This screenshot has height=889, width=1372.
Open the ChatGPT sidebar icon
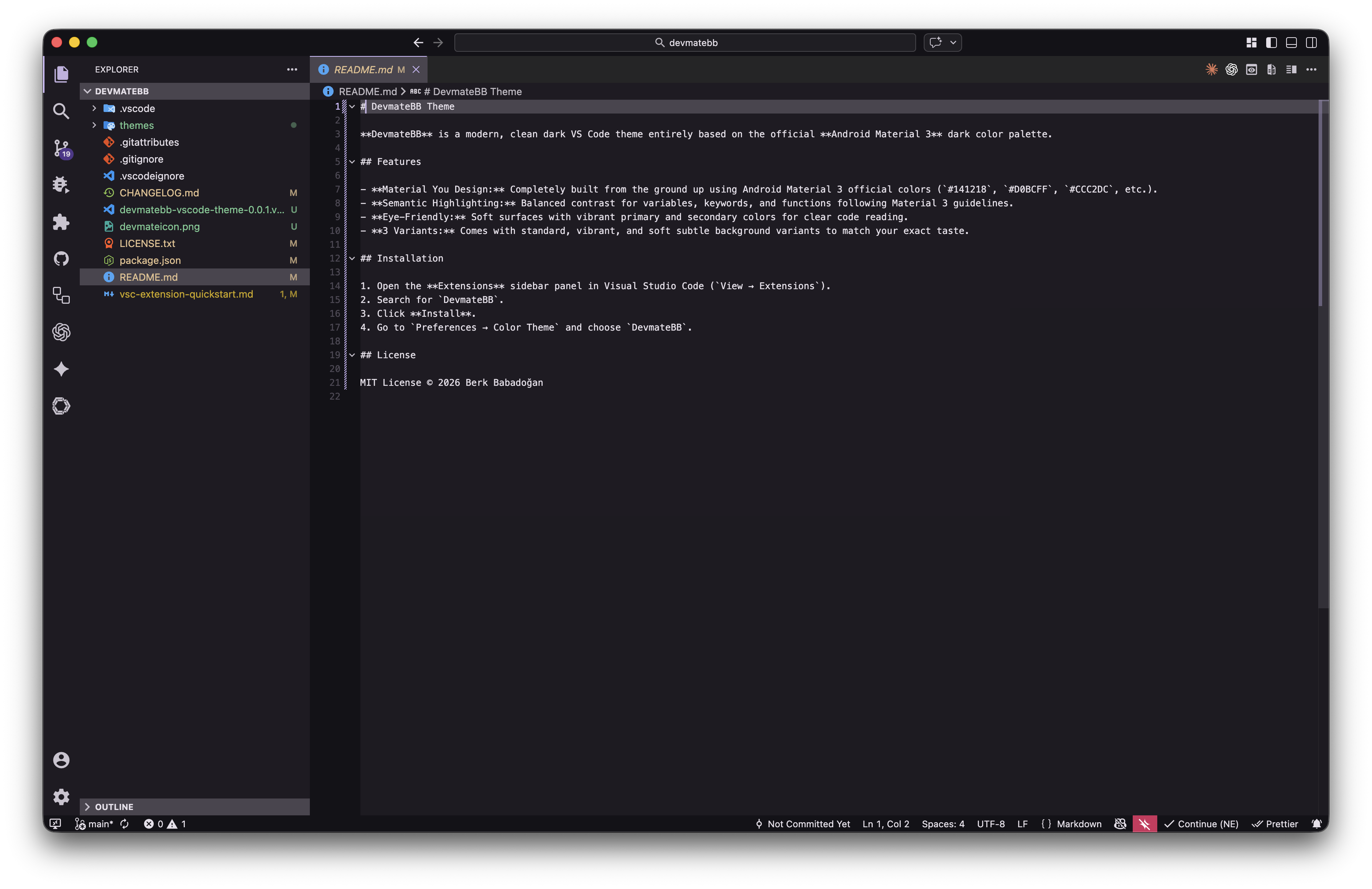[x=61, y=332]
